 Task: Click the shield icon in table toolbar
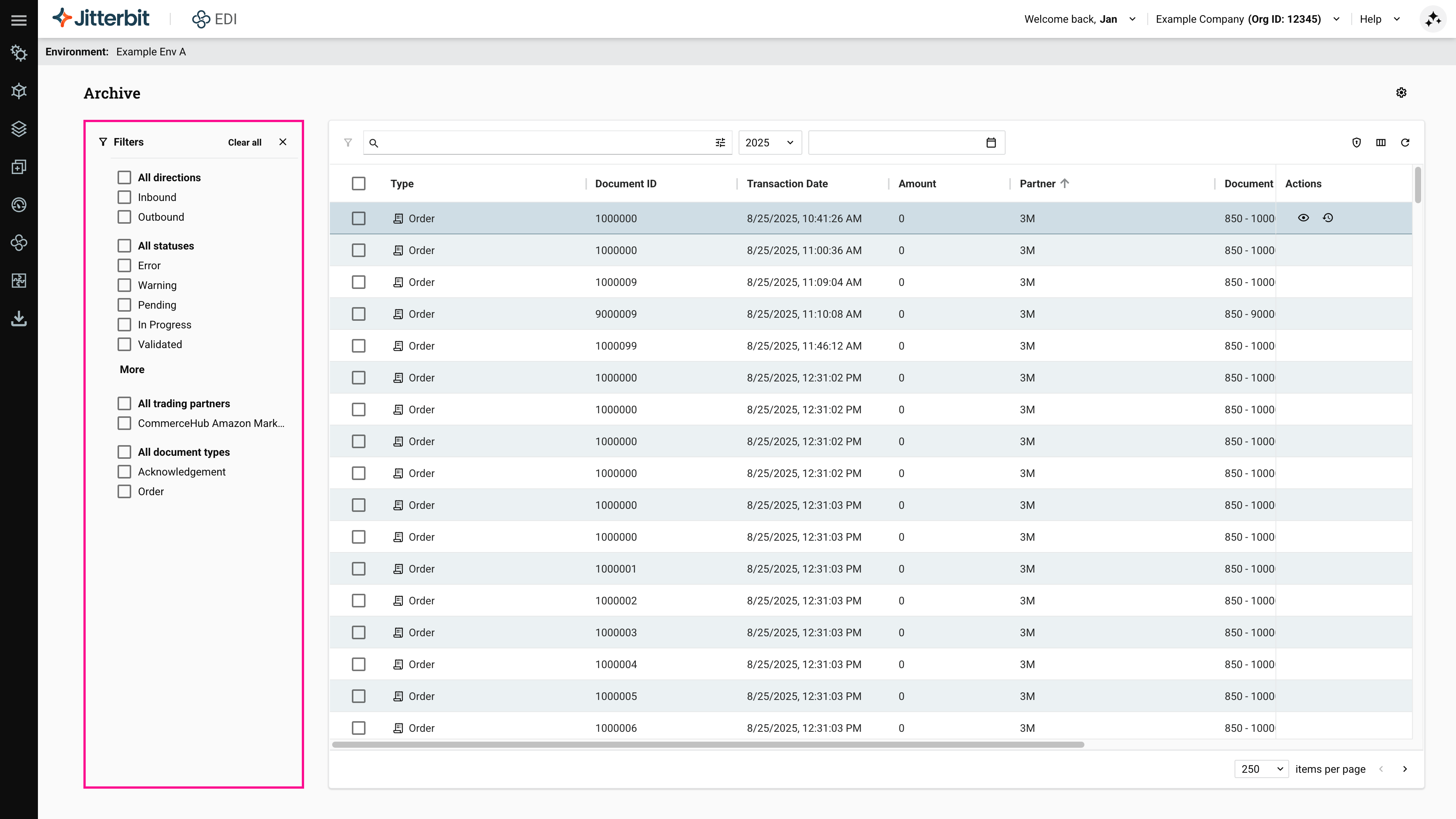[1357, 143]
